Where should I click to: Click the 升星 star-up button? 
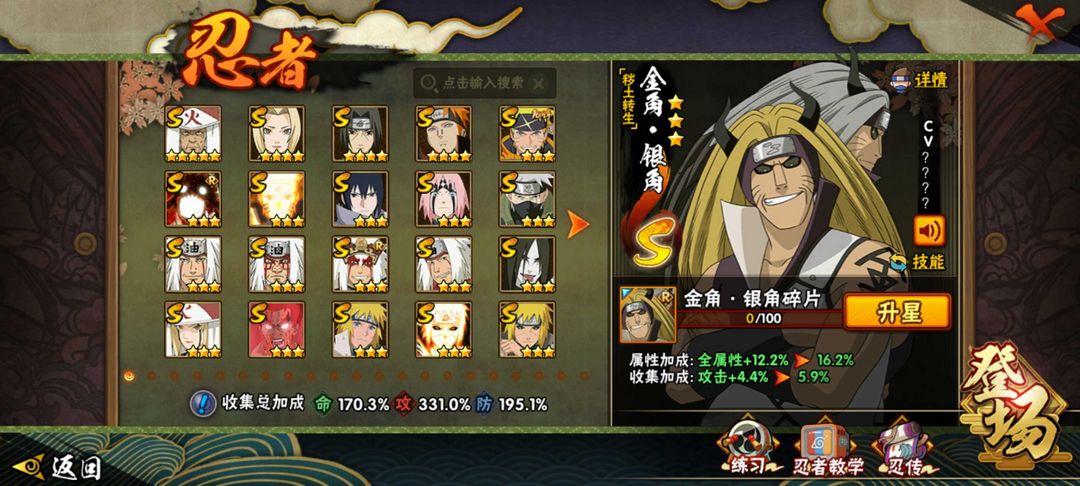coord(897,312)
